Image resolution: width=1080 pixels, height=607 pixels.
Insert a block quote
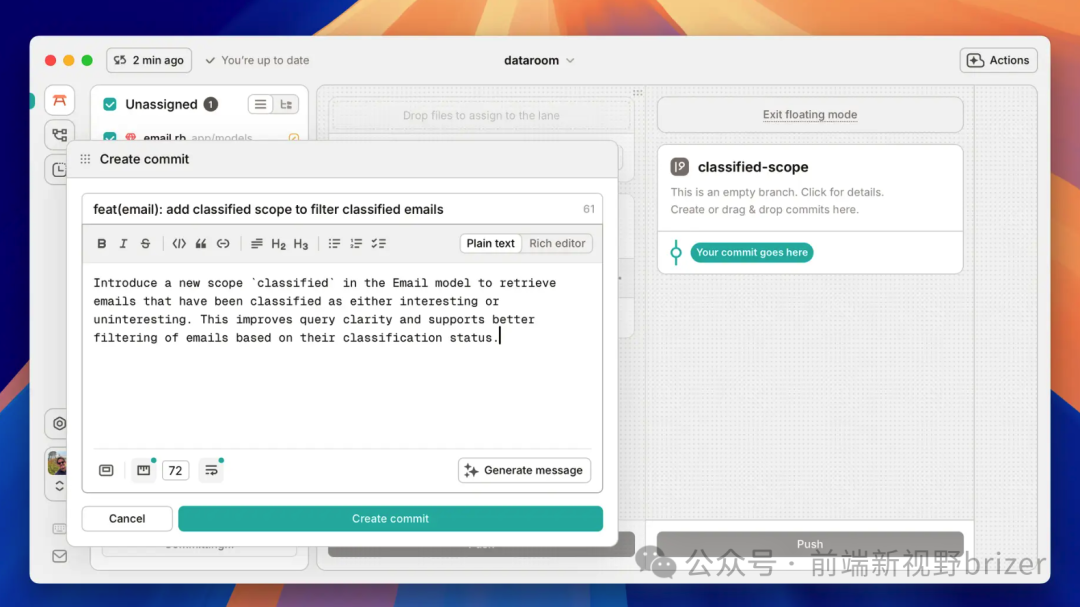(x=201, y=243)
